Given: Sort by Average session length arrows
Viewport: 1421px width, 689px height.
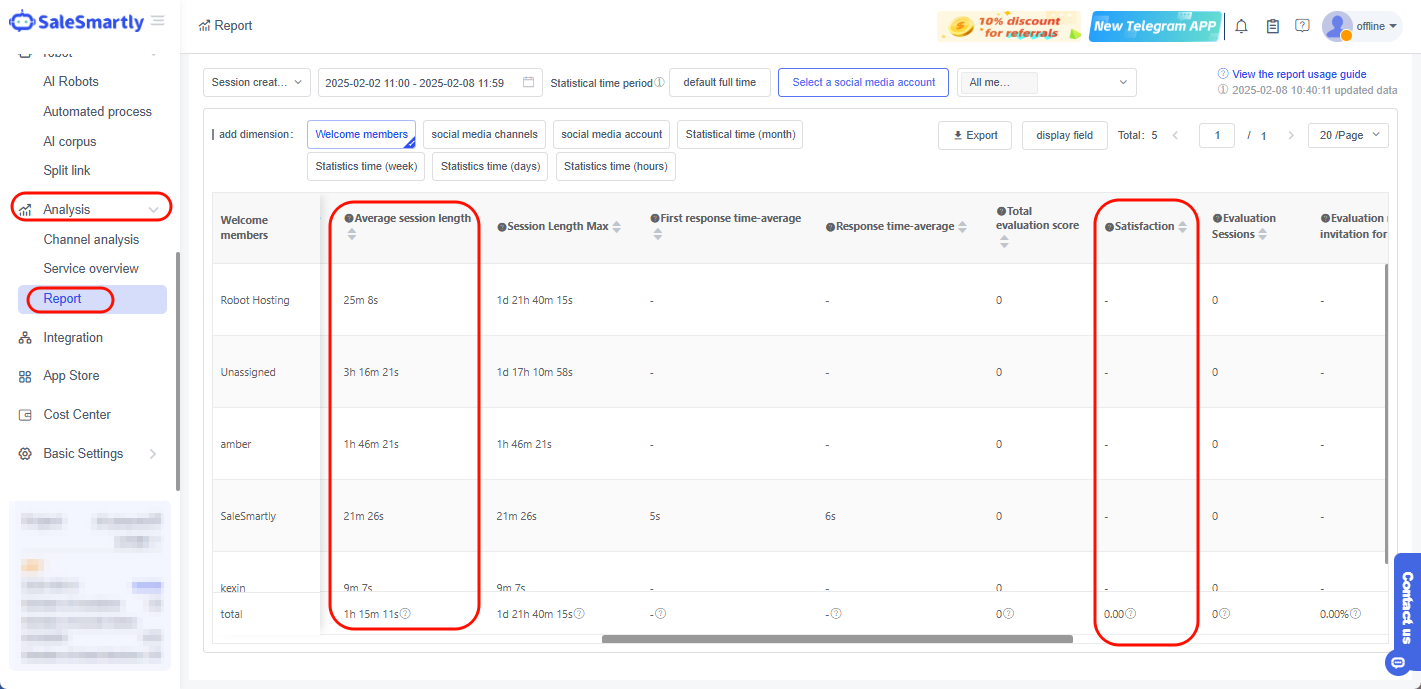Looking at the screenshot, I should tap(351, 234).
